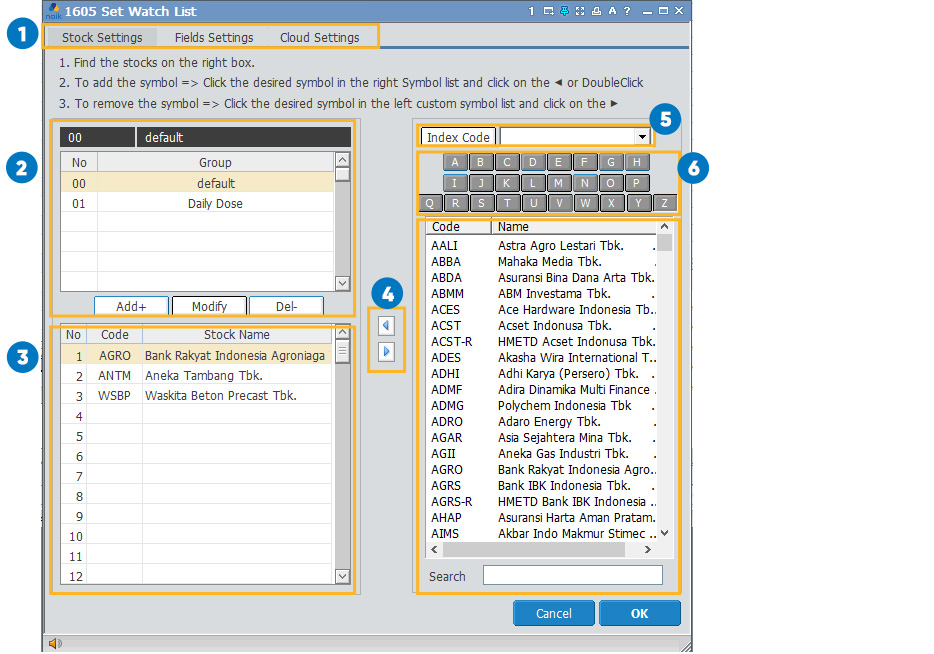Click the horizontal scrollbar of the symbol list
934x654 pixels.
click(545, 550)
